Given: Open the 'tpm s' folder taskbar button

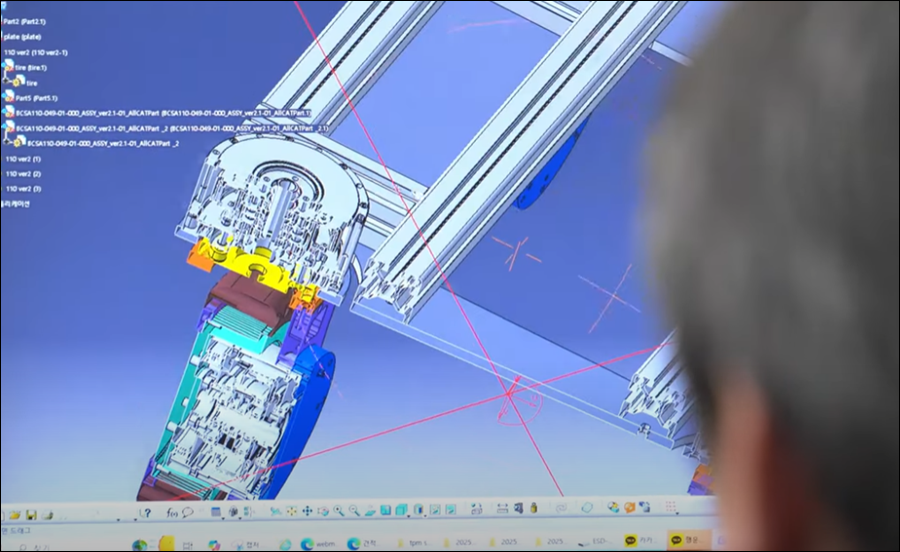Looking at the screenshot, I should [x=414, y=543].
